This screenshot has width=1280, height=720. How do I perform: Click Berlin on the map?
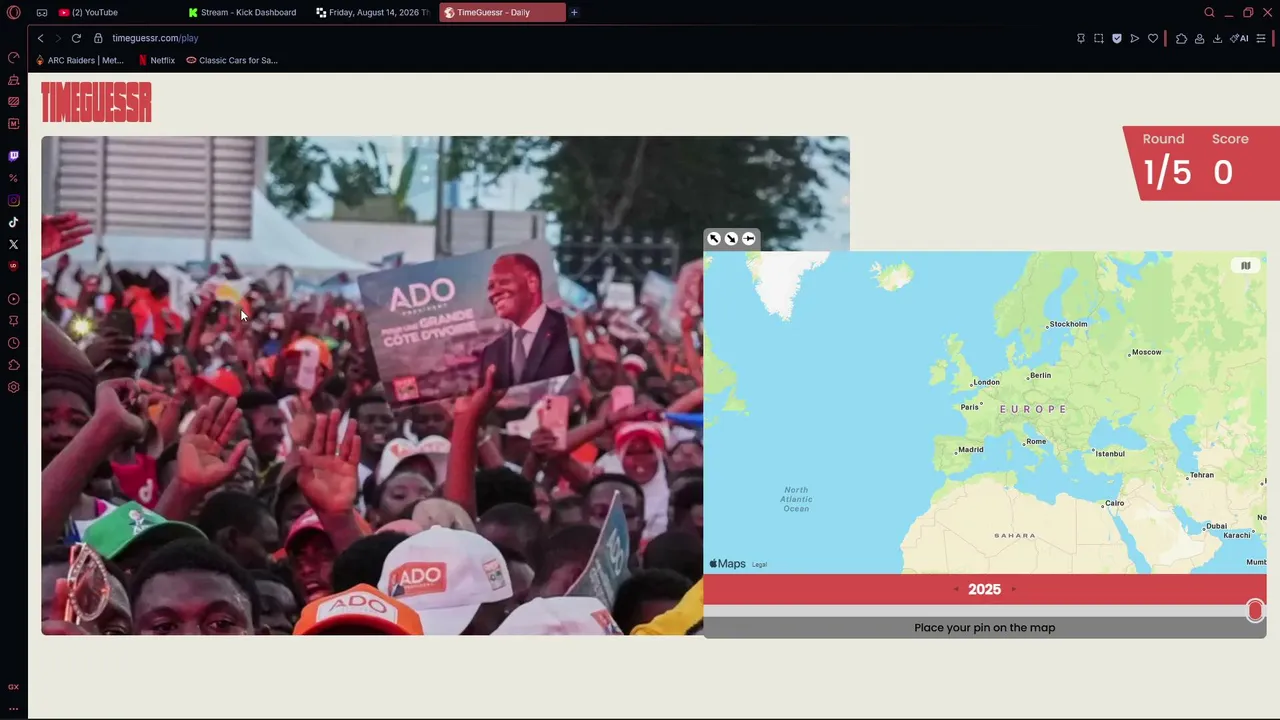1040,375
